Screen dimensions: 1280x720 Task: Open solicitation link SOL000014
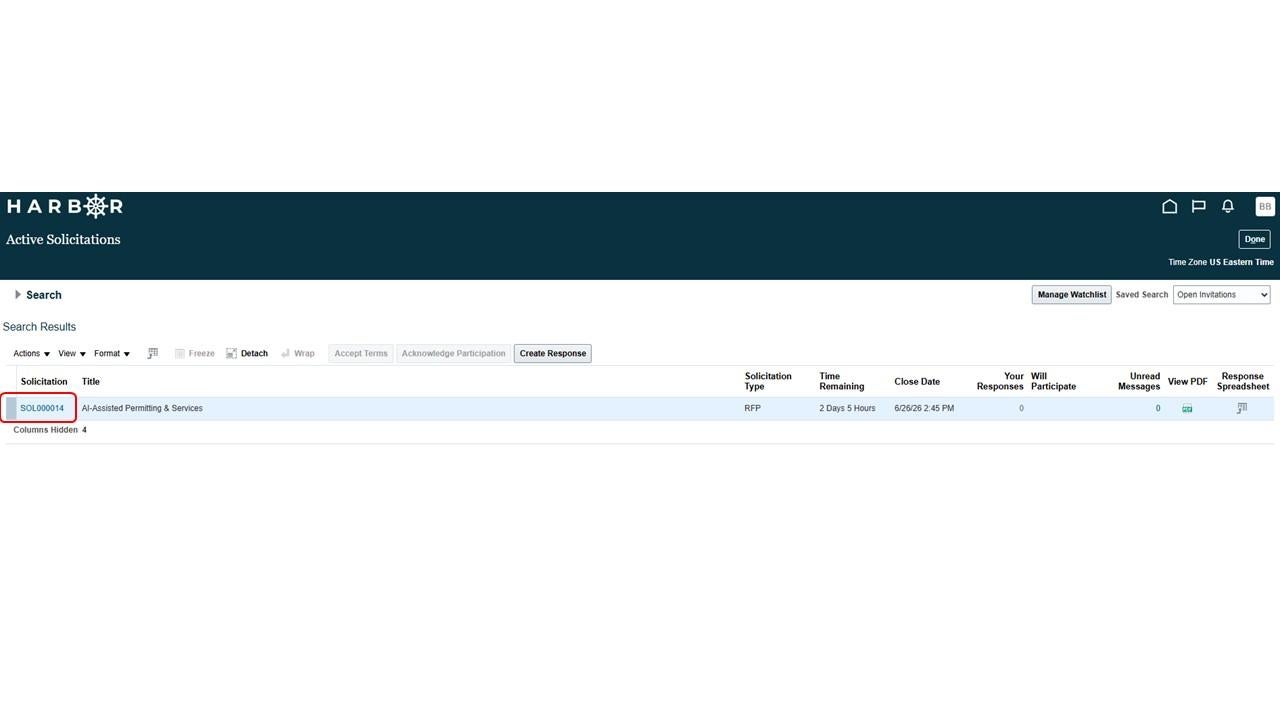coord(42,408)
